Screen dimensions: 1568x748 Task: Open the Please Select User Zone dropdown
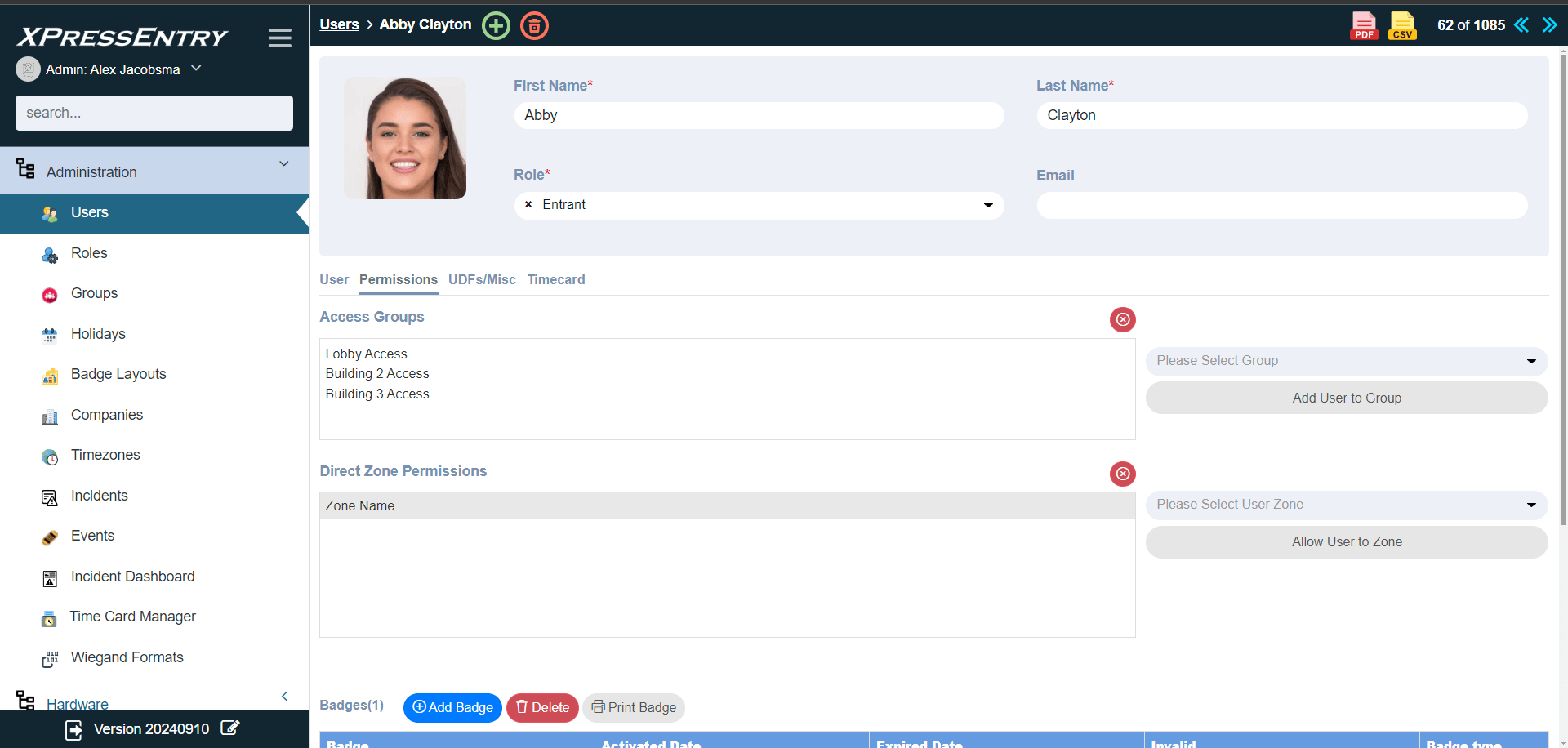[1345, 505]
